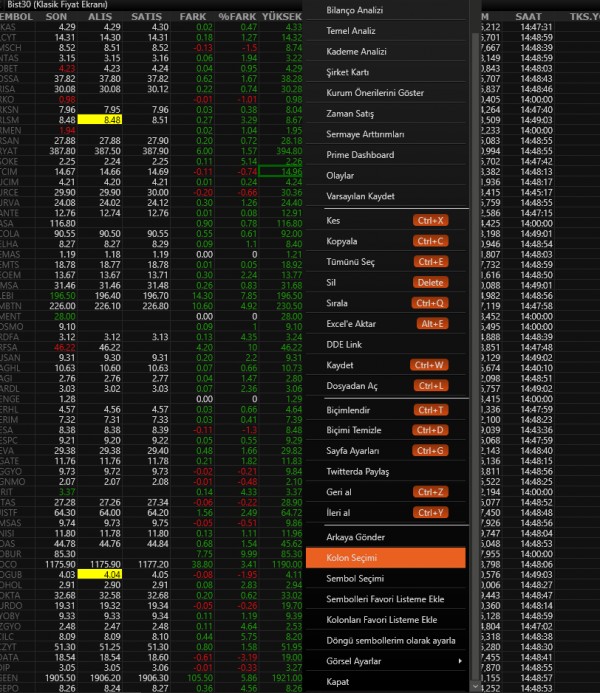Select Geri al (Ctrl+Z) item
This screenshot has width=600, height=693.
385,492
